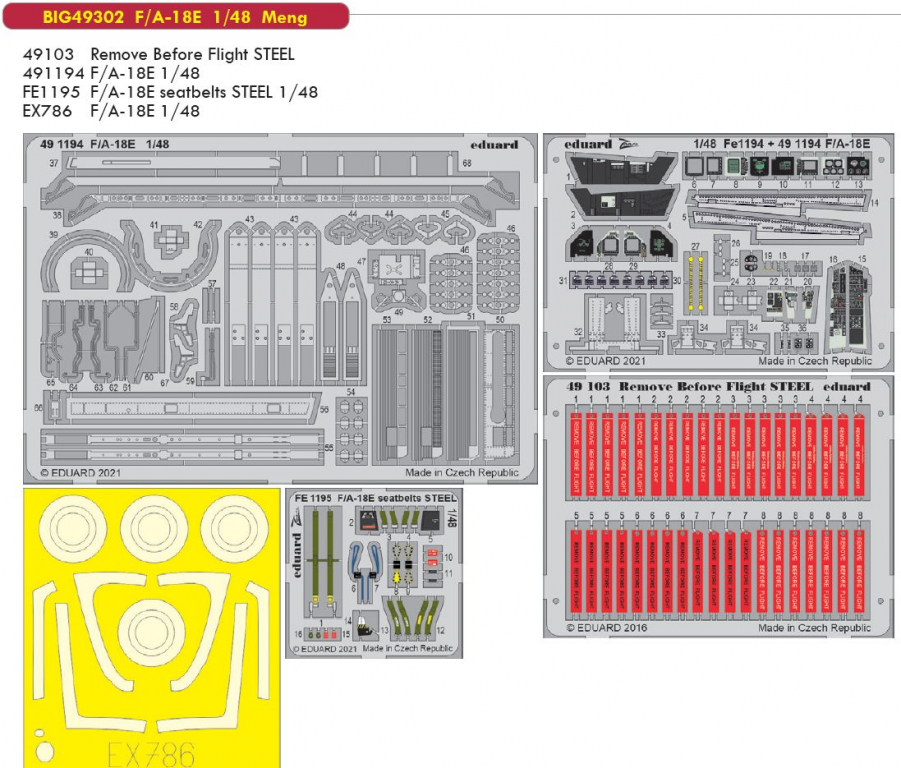This screenshot has width=901, height=768.
Task: Select the 'FE1195 F/A-18E seatbelts STEEL 1/48' line
Action: point(170,92)
